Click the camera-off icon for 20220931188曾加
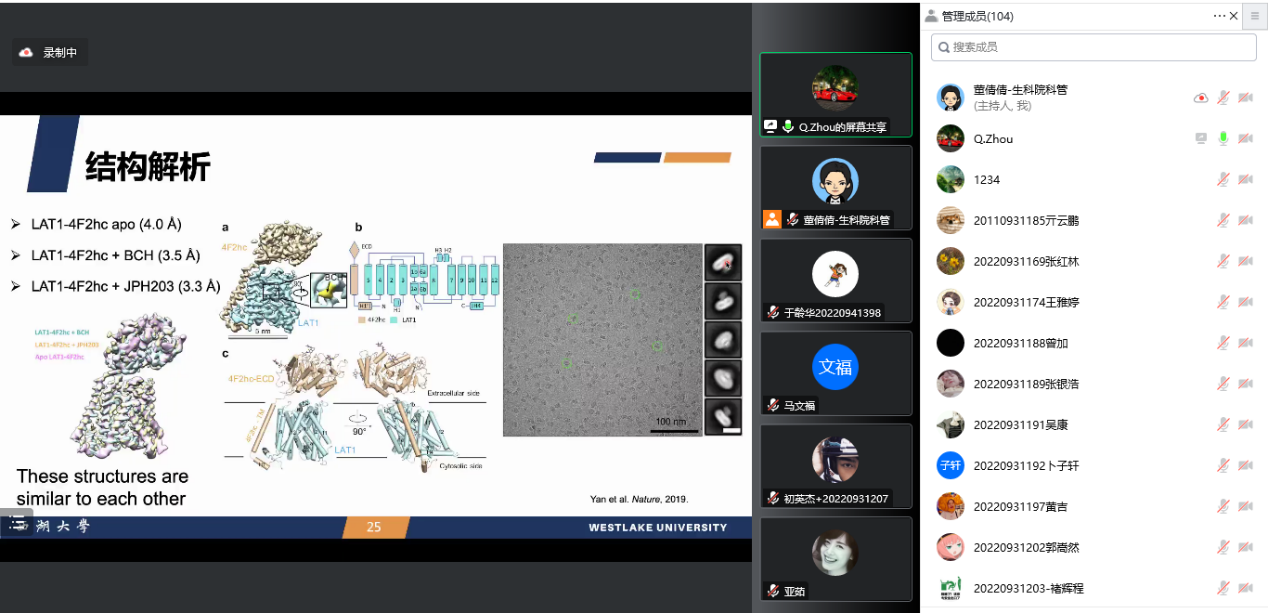Screen dimensions: 1268x613 1245,343
